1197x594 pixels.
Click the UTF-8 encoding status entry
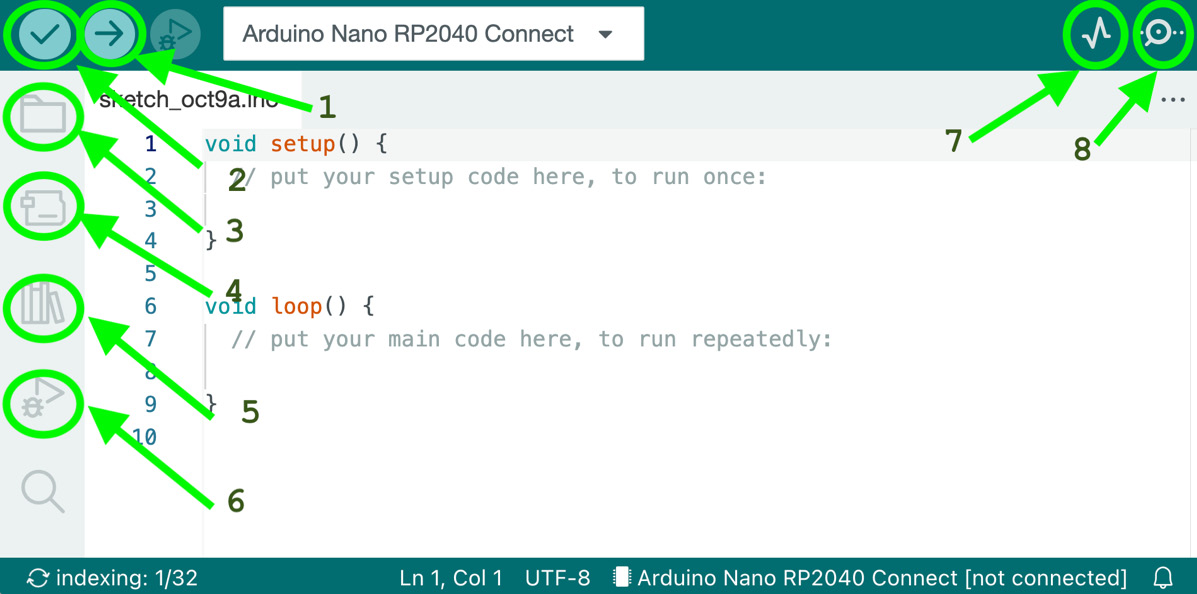pyautogui.click(x=557, y=577)
